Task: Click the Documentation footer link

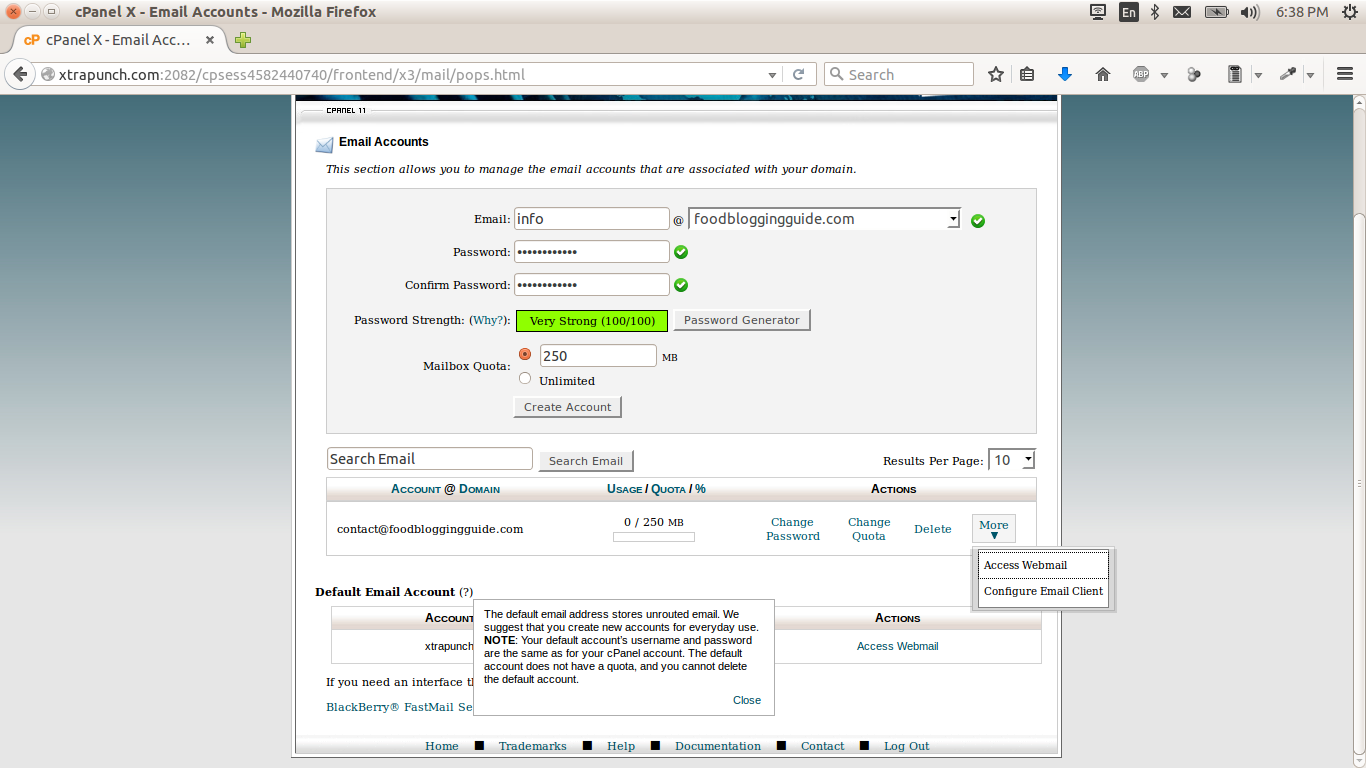Action: click(718, 746)
